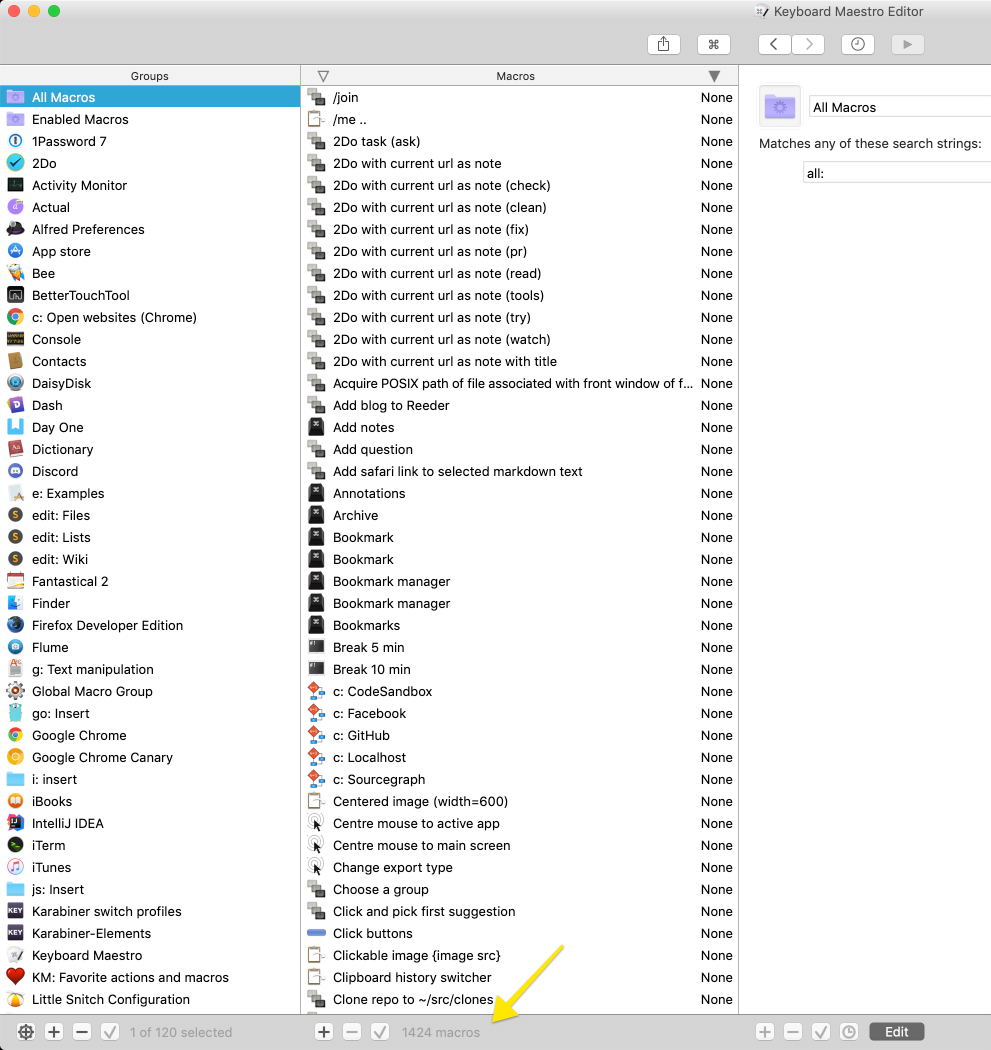Click the Day One group icon
This screenshot has width=991, height=1050.
(15, 427)
